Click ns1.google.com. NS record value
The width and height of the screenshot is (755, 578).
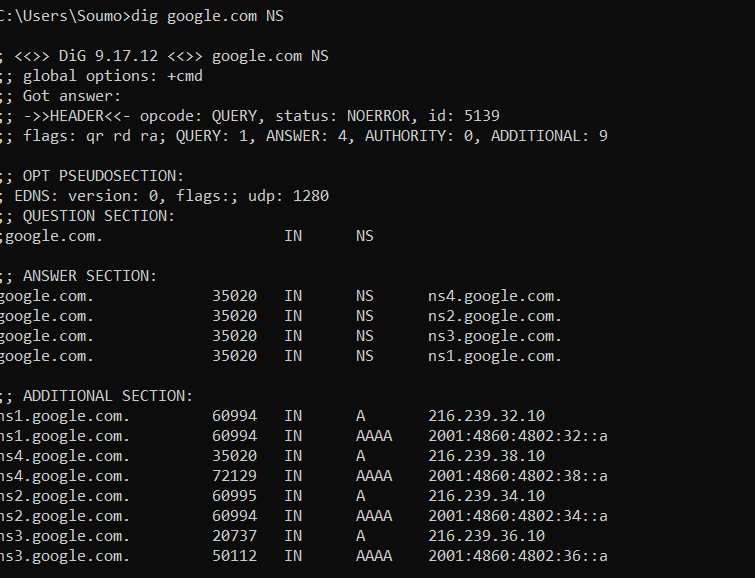(495, 356)
